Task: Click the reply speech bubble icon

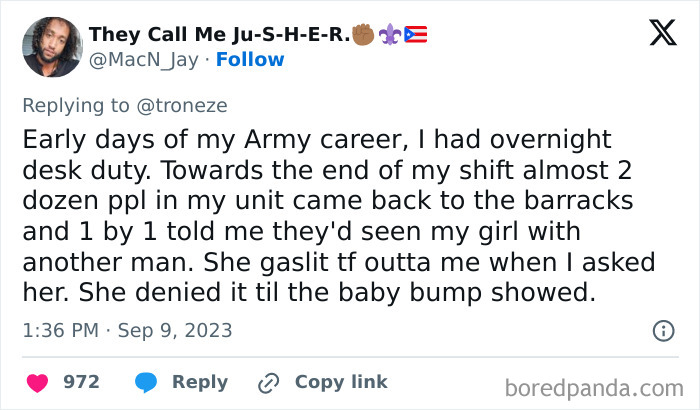Action: click(x=145, y=382)
